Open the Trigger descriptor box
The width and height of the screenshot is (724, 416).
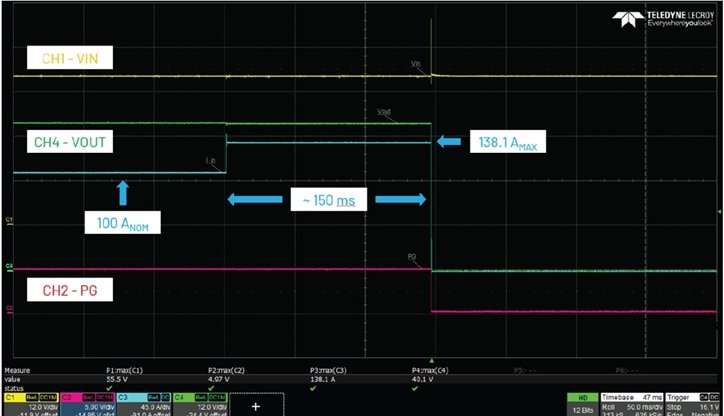pyautogui.click(x=693, y=404)
